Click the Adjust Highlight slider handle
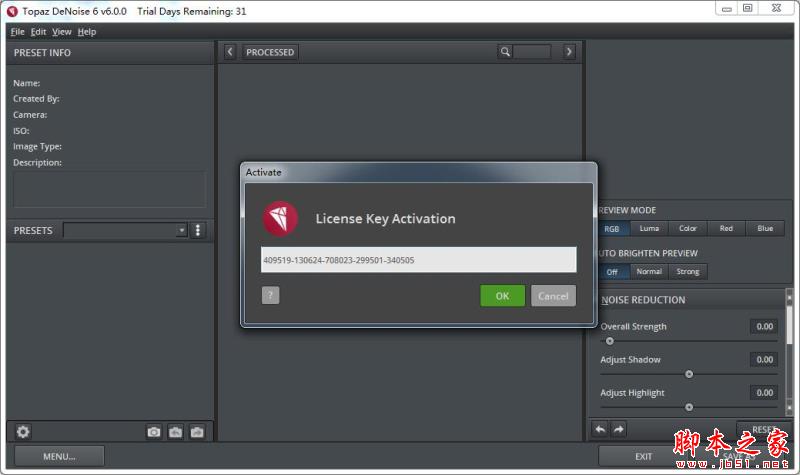This screenshot has height=475, width=800. [689, 407]
